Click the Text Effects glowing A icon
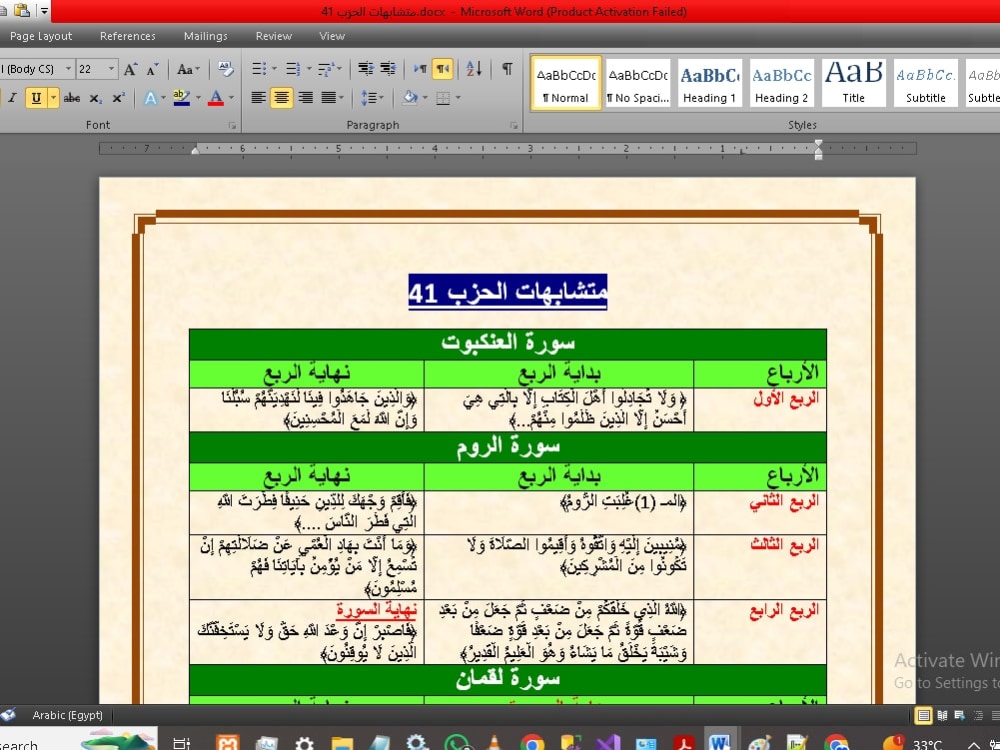Screen dimensions: 1000x750 pyautogui.click(x=151, y=98)
